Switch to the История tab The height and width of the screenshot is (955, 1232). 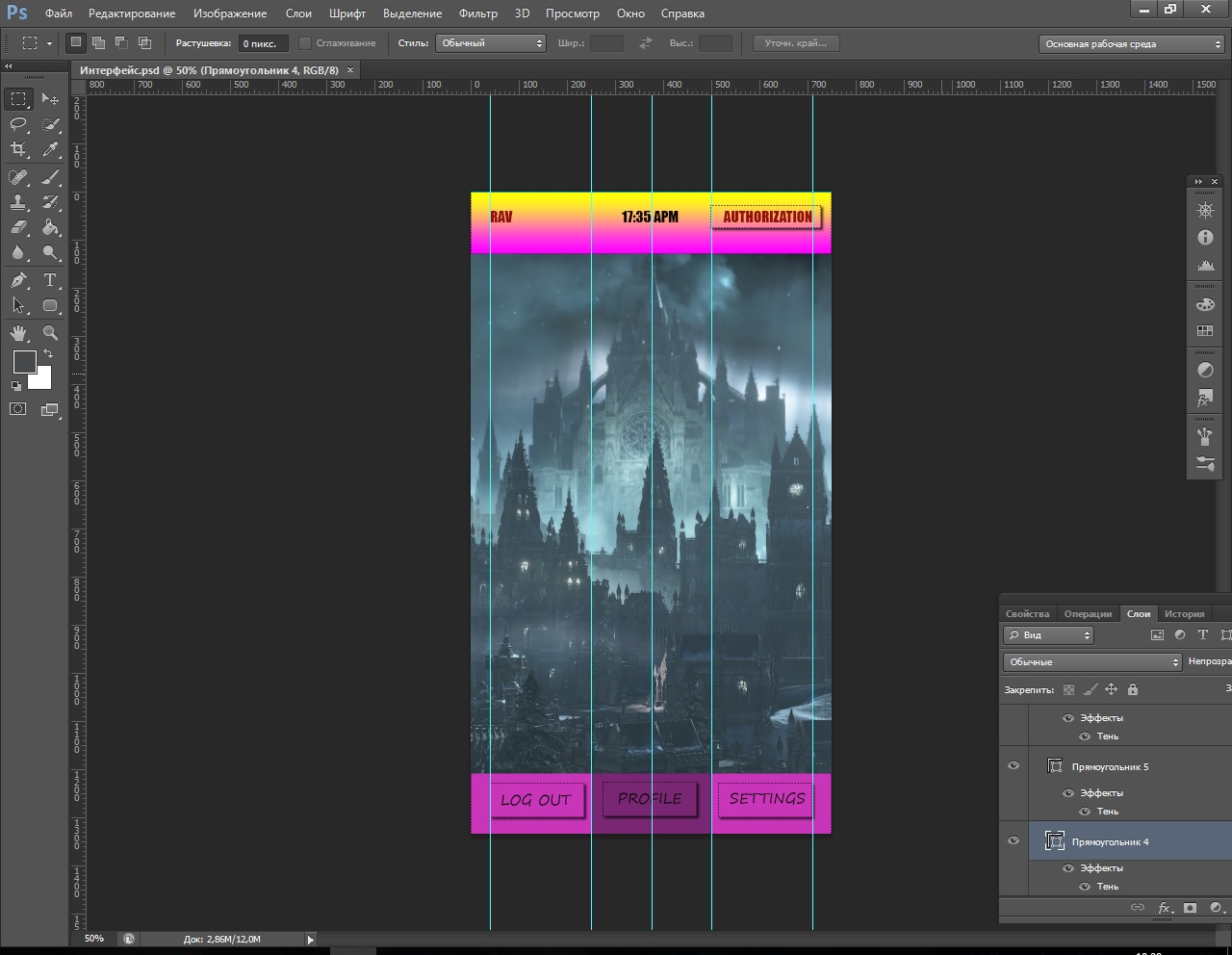pyautogui.click(x=1184, y=614)
